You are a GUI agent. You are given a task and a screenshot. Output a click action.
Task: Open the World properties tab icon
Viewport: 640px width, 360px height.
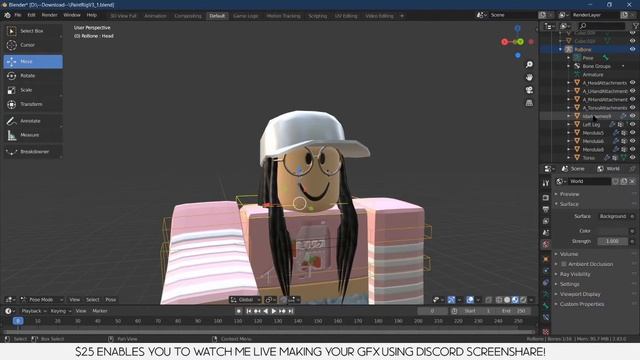(546, 244)
